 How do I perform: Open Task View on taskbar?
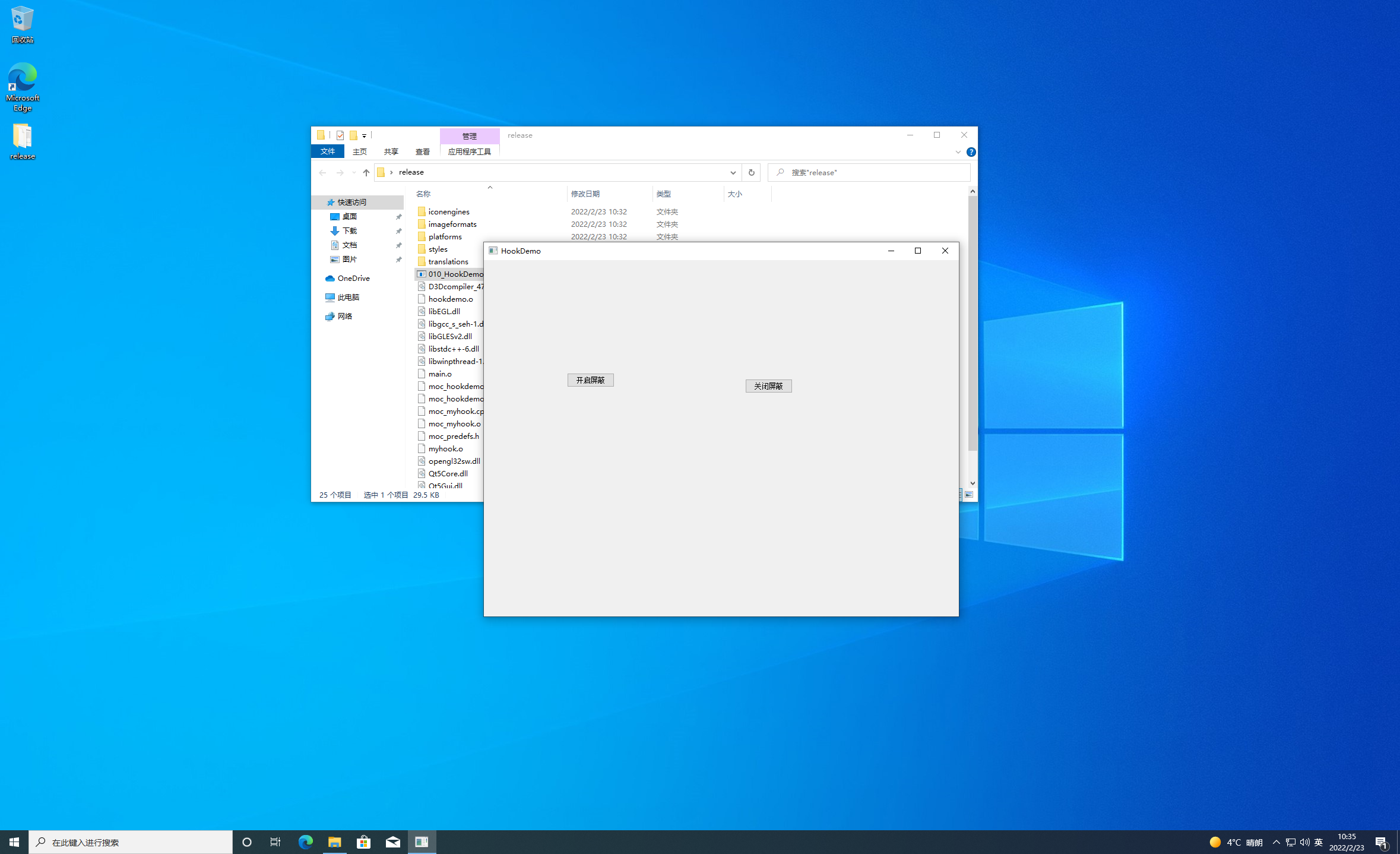click(x=275, y=842)
